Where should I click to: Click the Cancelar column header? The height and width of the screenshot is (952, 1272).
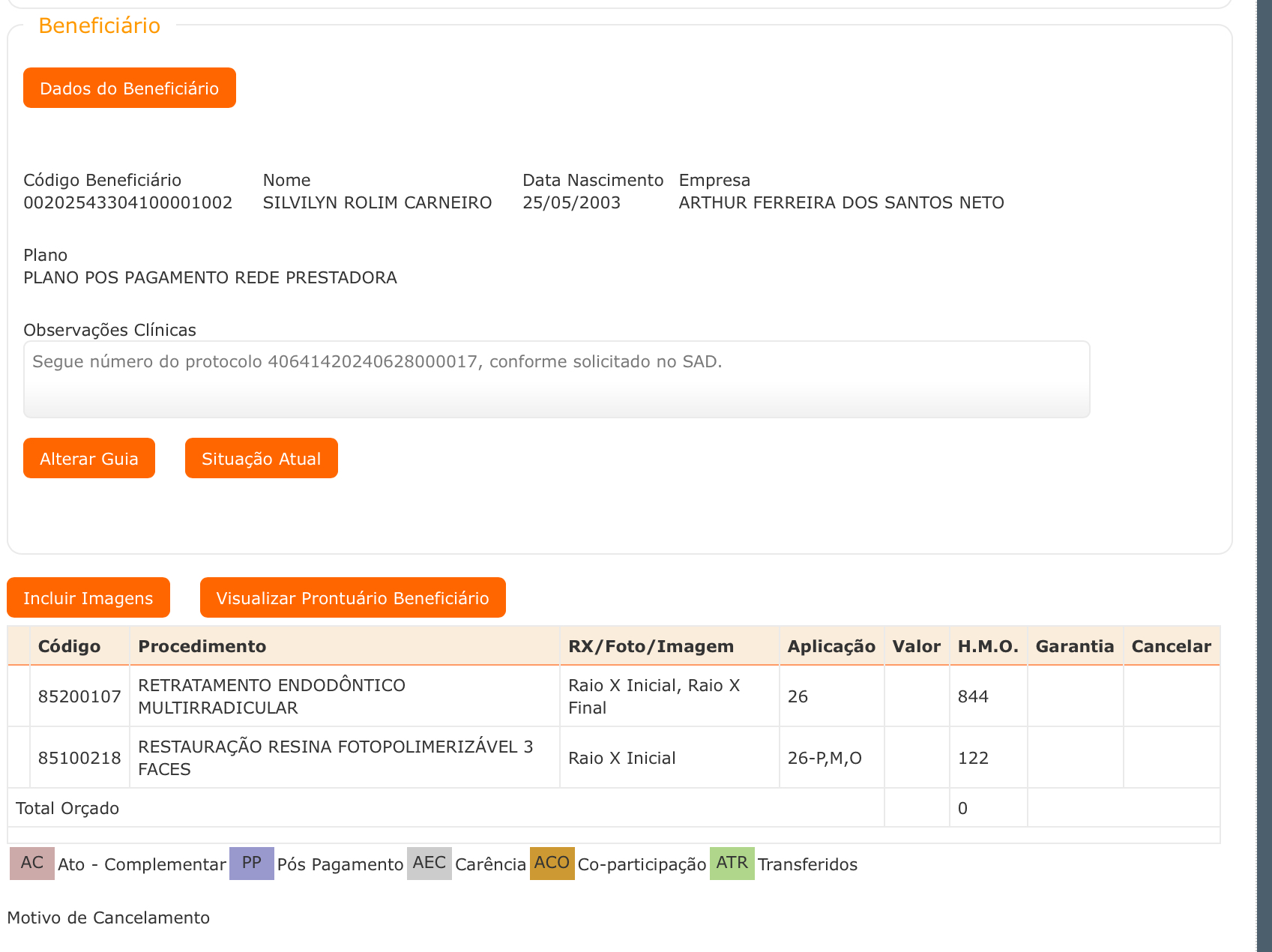click(1171, 646)
